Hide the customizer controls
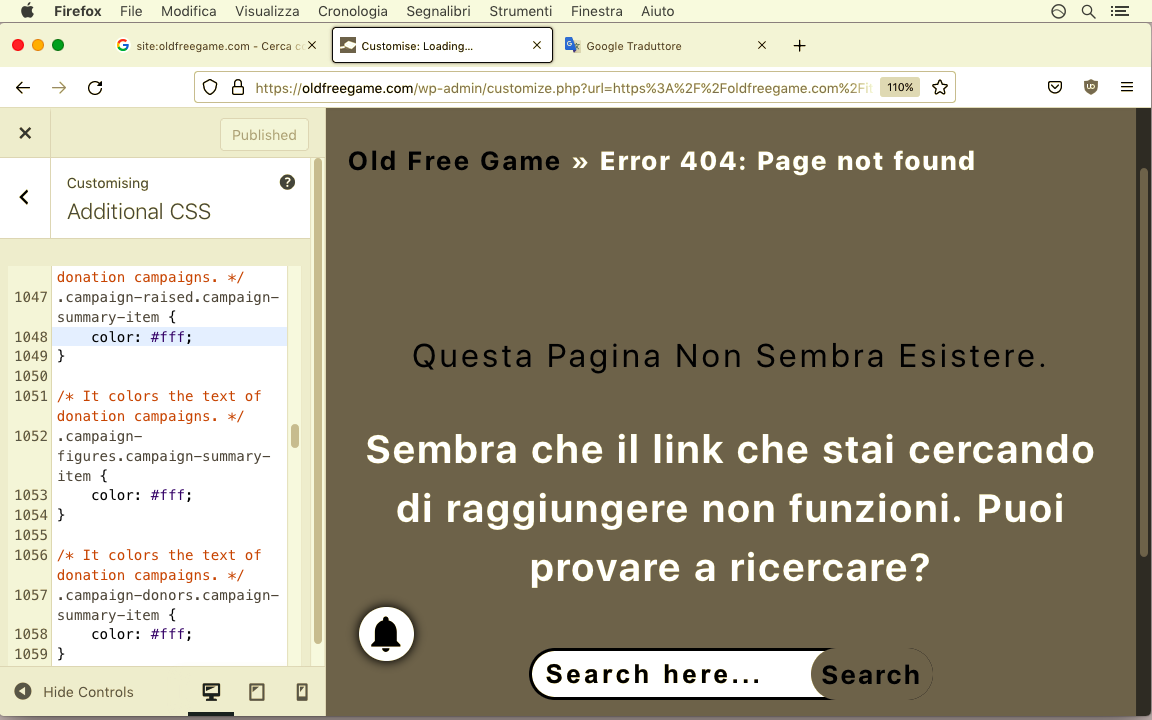 tap(74, 692)
